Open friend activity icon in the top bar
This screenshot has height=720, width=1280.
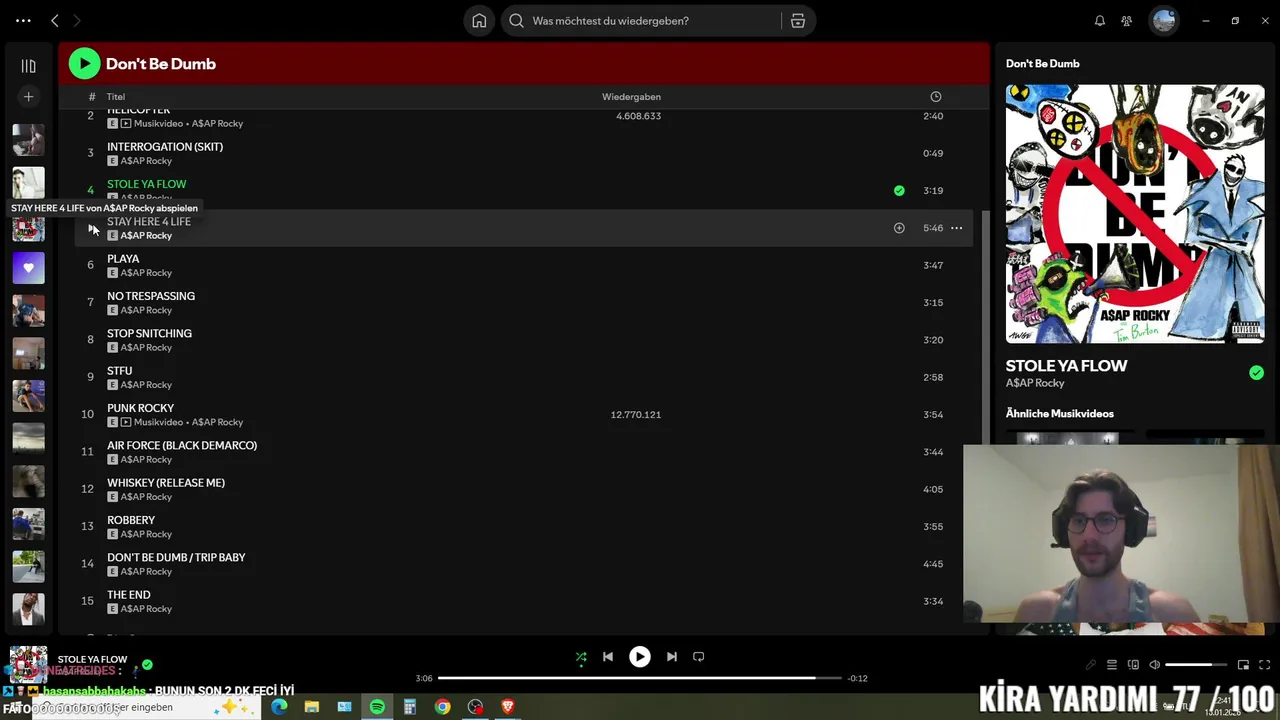(x=1127, y=21)
